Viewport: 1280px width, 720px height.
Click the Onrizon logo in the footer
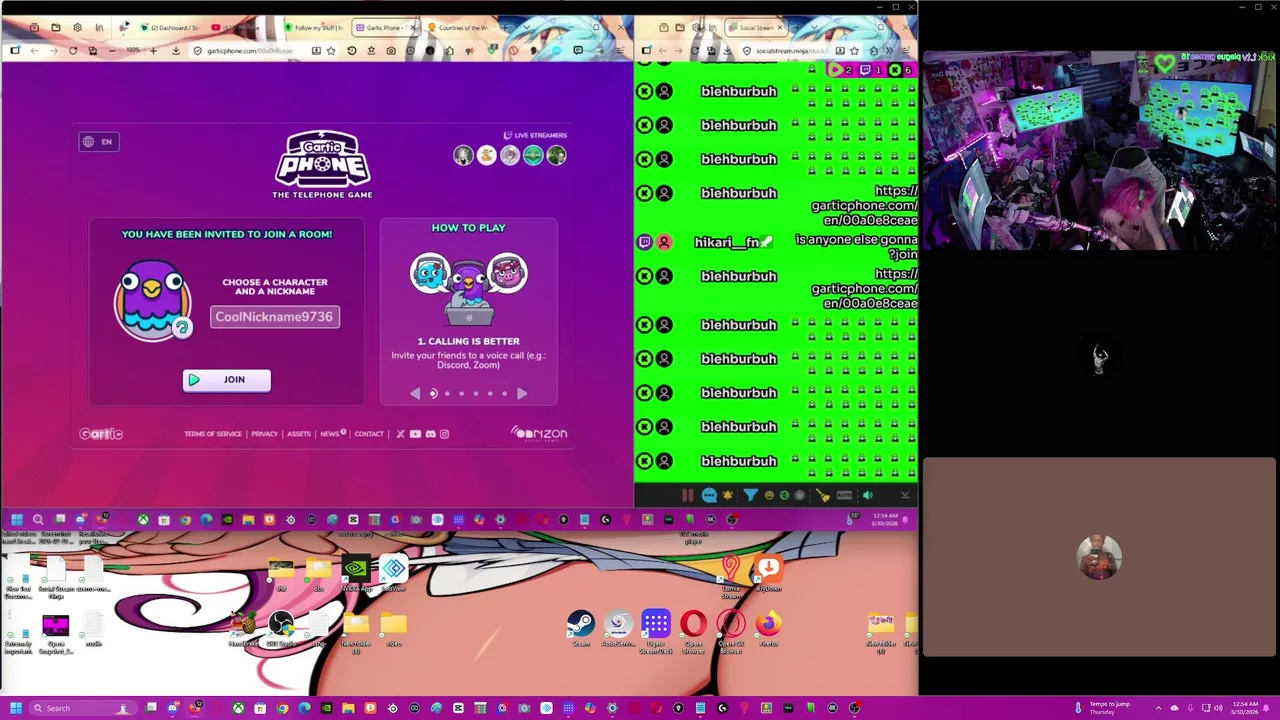[x=538, y=434]
